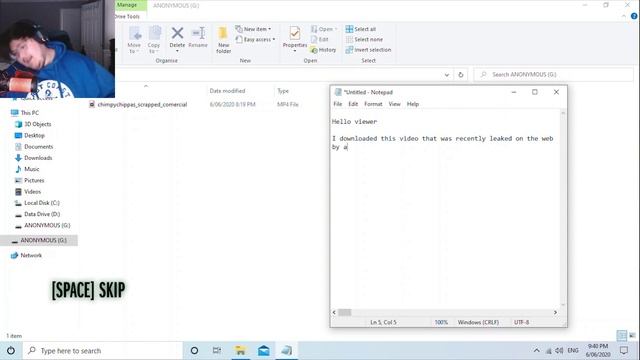The height and width of the screenshot is (360, 640).
Task: Click Edit in the Open group
Action: (x=320, y=39)
